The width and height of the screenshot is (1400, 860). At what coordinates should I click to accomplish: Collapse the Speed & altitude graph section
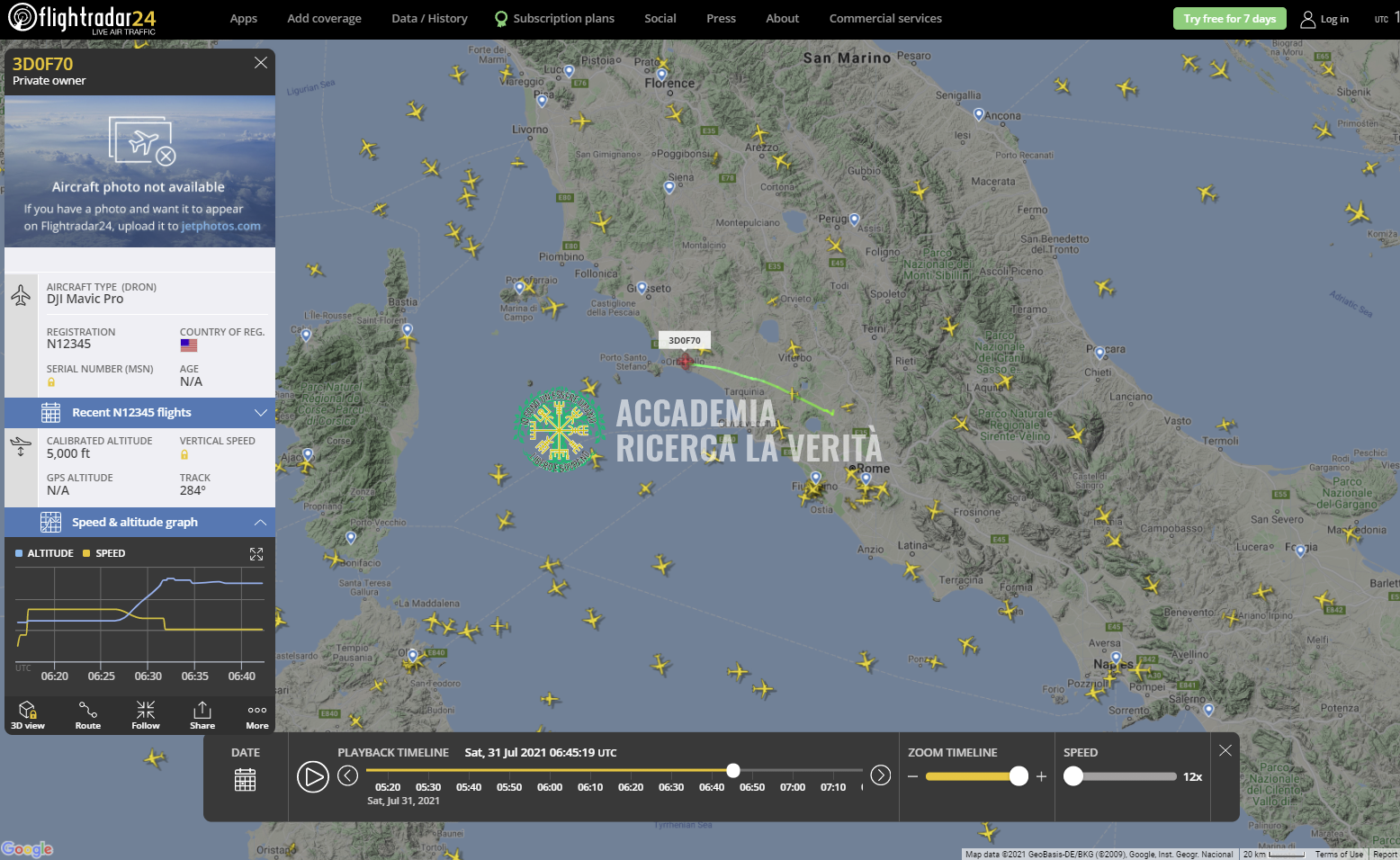pyautogui.click(x=140, y=523)
